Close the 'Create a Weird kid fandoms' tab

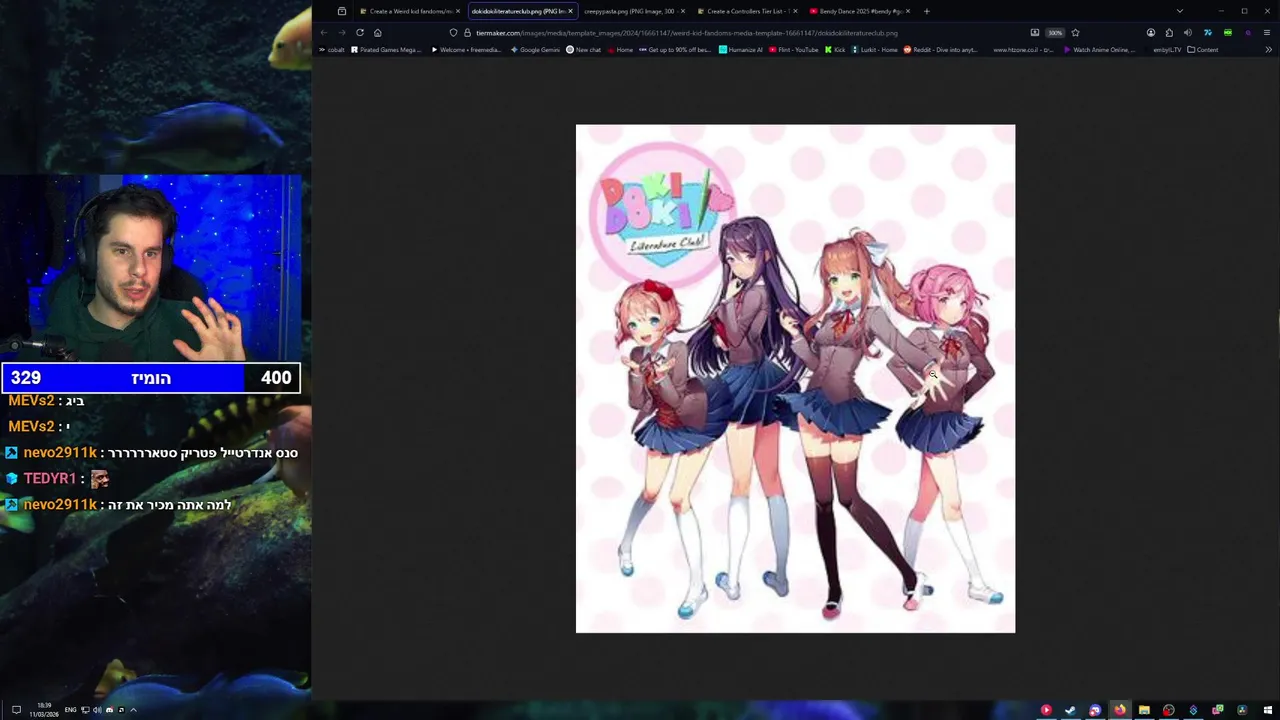[x=458, y=11]
